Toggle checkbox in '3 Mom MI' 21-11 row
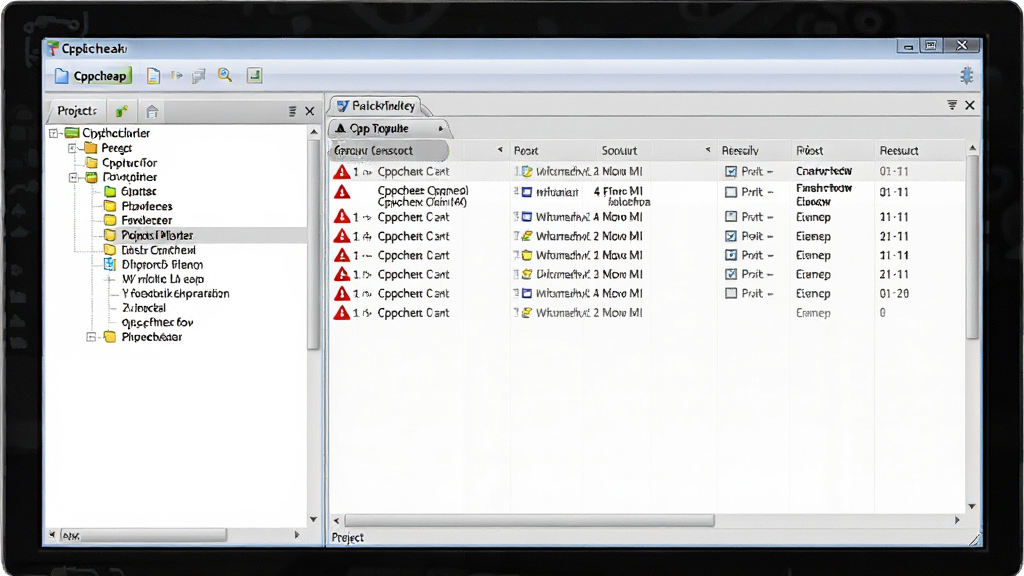1024x576 pixels. pos(731,274)
